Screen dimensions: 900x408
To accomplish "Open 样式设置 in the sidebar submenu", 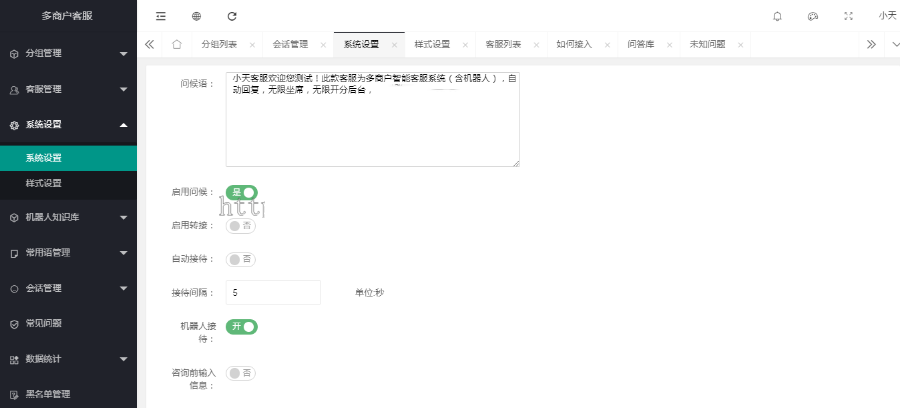I will tap(68, 184).
